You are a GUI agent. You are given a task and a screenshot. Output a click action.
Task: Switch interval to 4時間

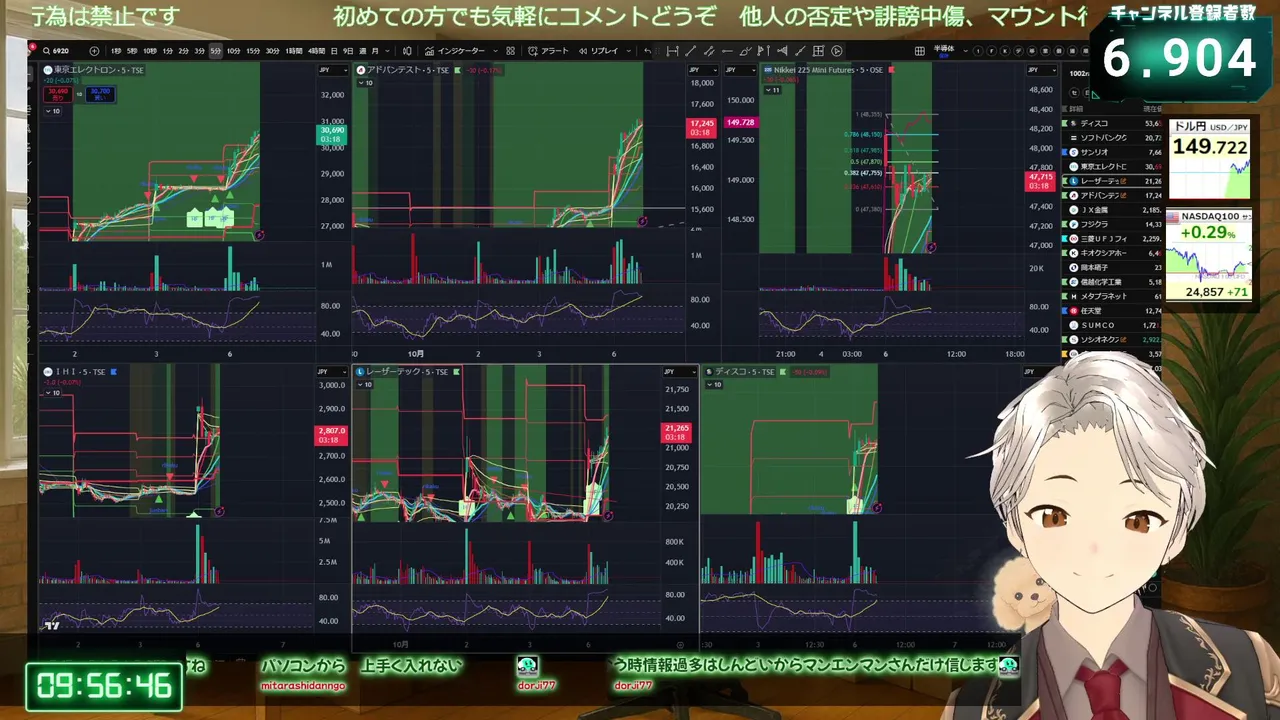tap(317, 51)
